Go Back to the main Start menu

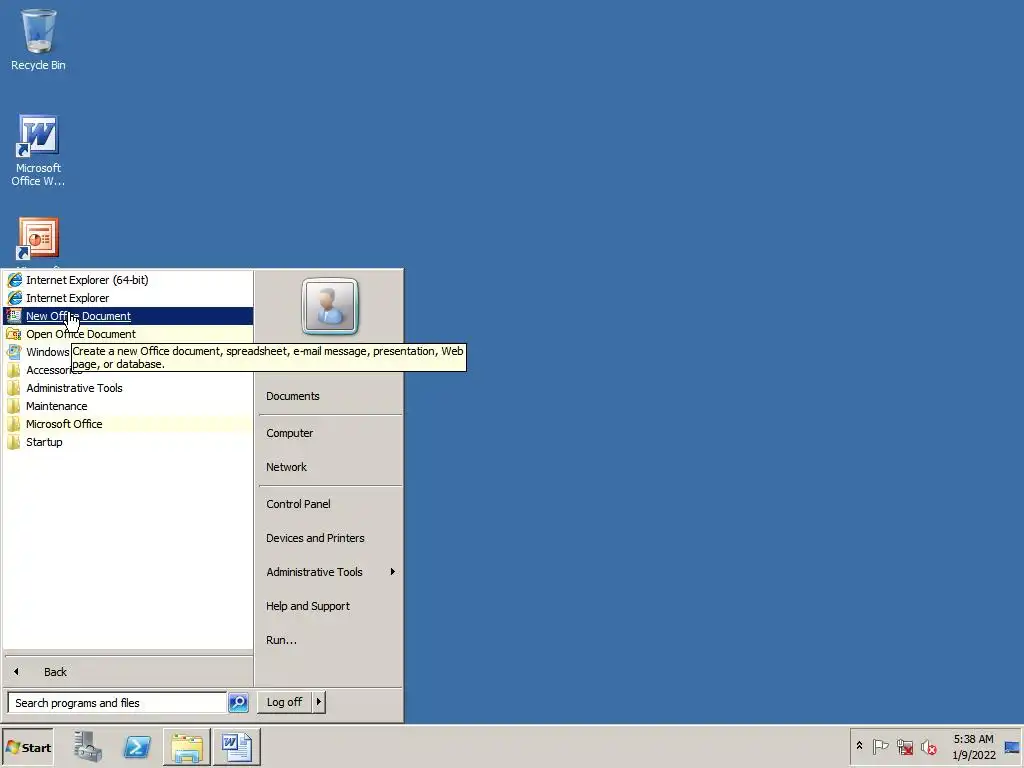click(x=128, y=671)
